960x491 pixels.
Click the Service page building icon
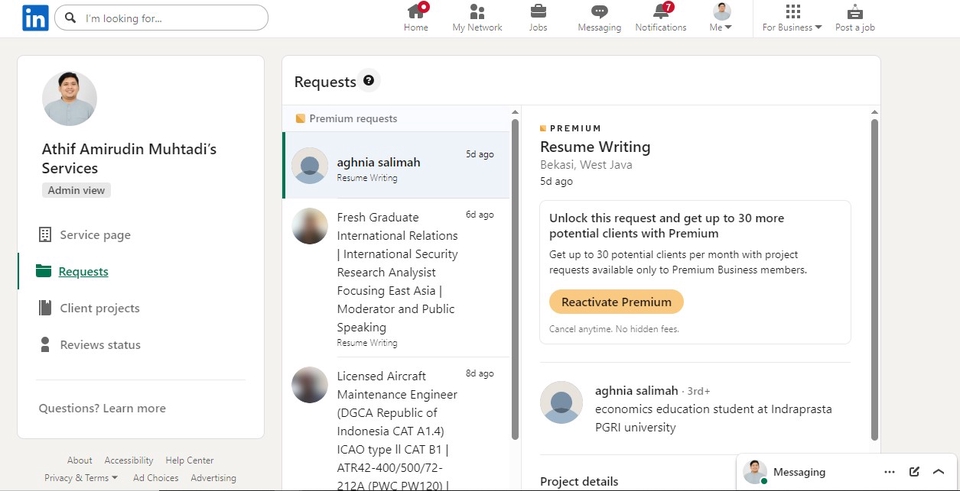pyautogui.click(x=45, y=234)
